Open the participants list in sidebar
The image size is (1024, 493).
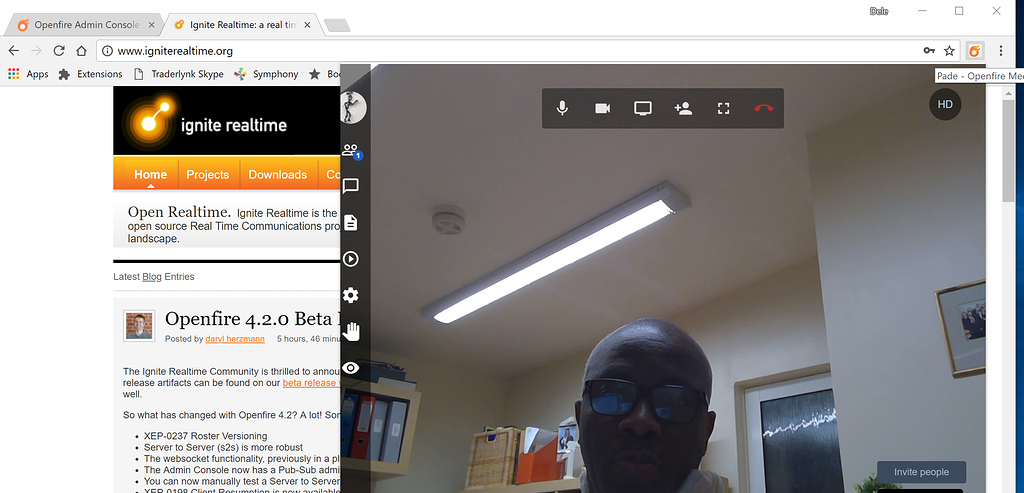(x=350, y=151)
